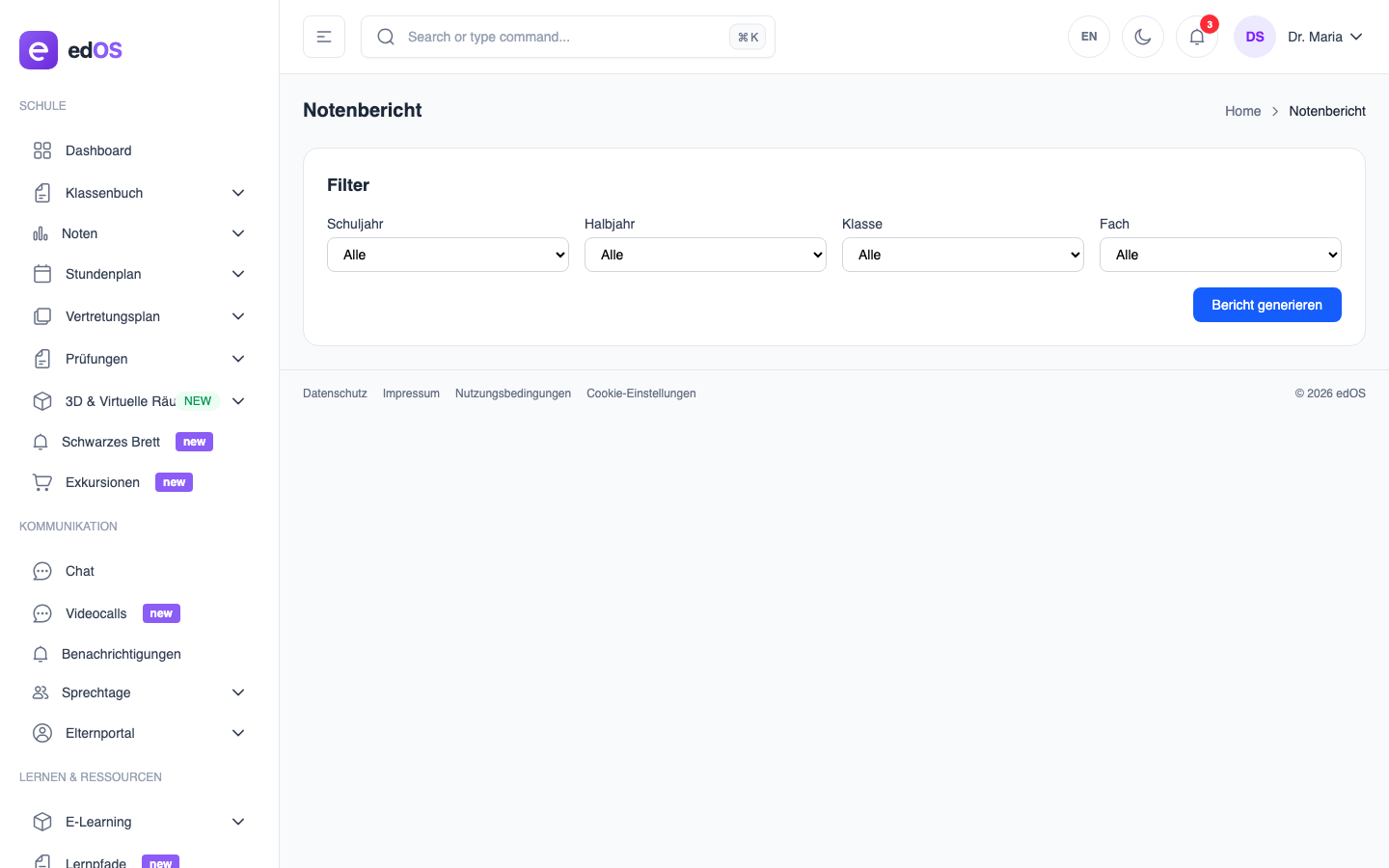
Task: Click the Chat bubble icon
Action: [42, 571]
